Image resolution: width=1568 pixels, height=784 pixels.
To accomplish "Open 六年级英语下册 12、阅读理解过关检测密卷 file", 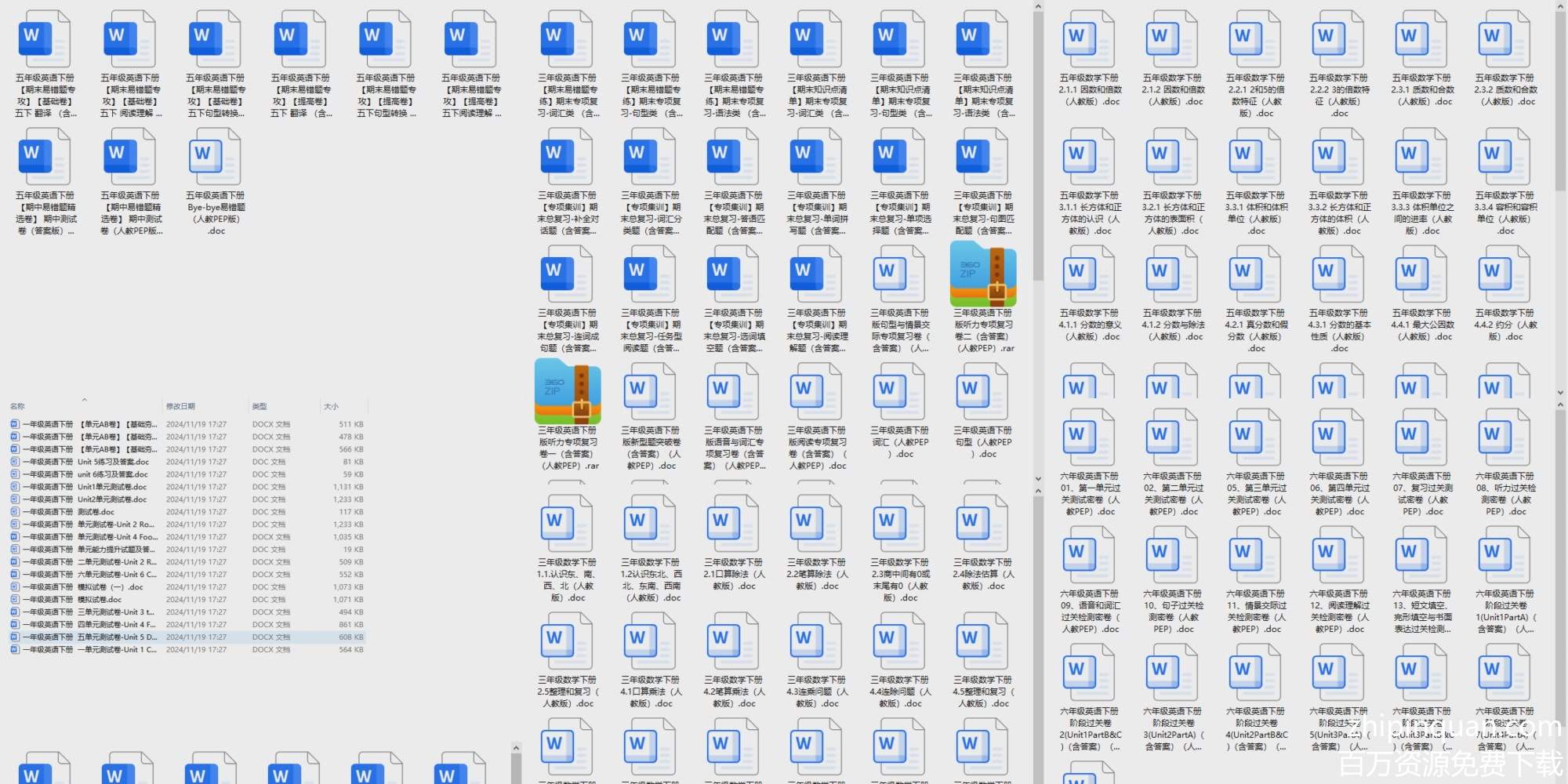I will [x=1338, y=555].
